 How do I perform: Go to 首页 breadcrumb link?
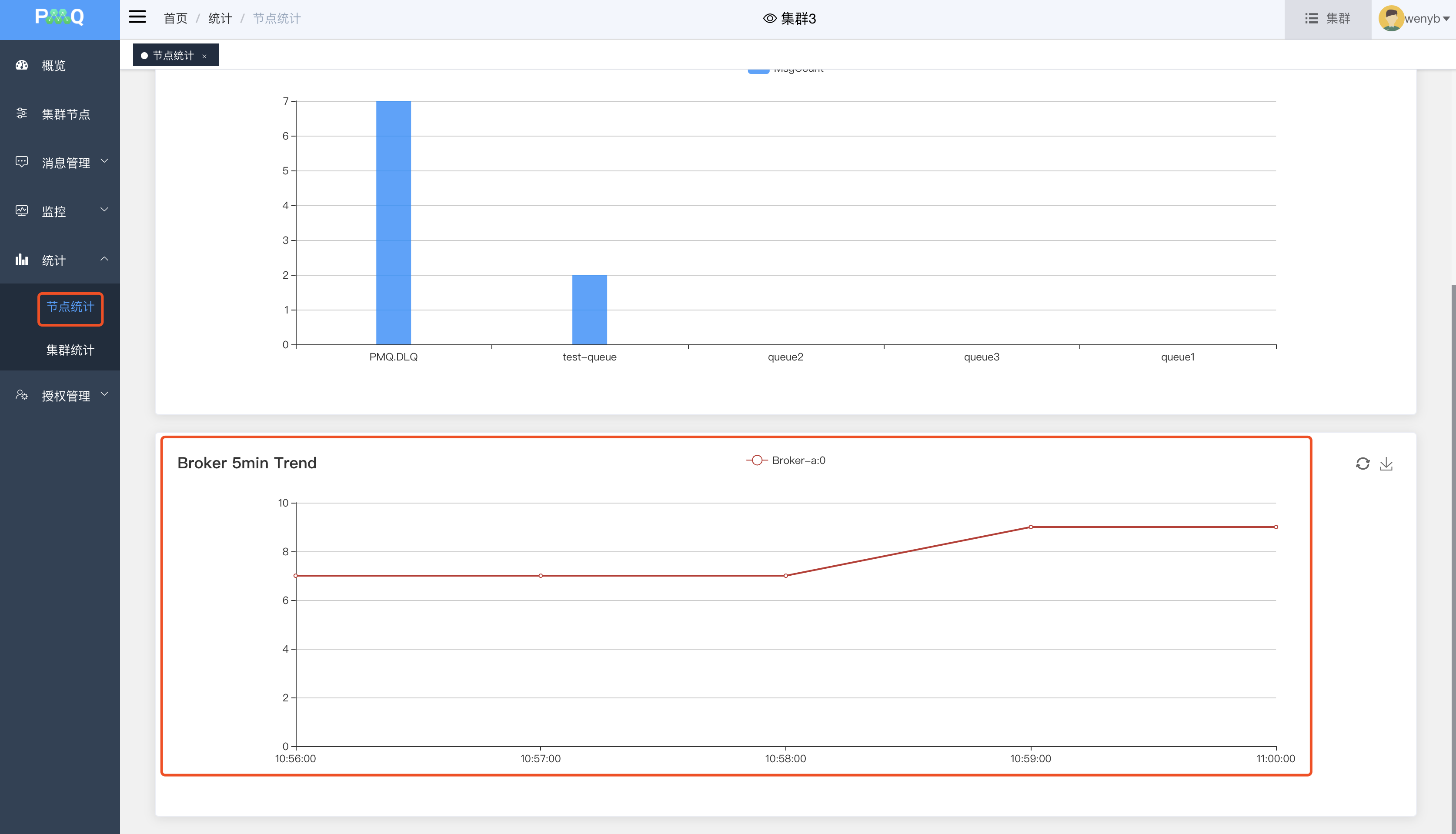[175, 18]
